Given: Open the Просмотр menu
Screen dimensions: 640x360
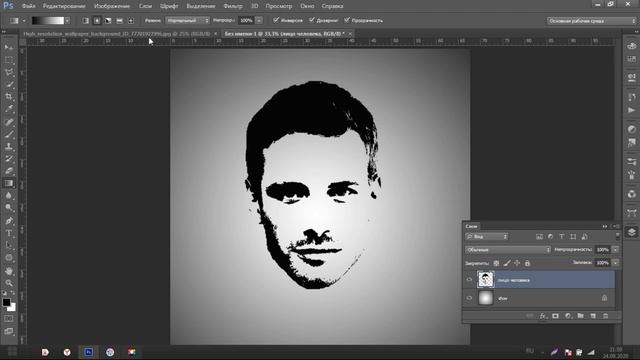Looking at the screenshot, I should [279, 6].
